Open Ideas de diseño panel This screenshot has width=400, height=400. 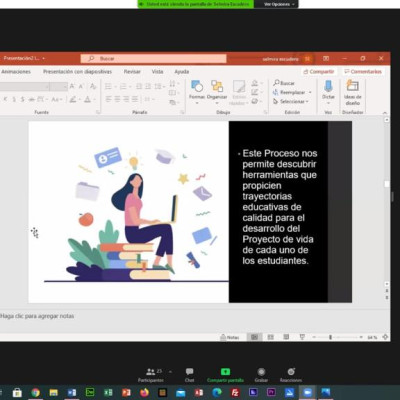pyautogui.click(x=352, y=92)
